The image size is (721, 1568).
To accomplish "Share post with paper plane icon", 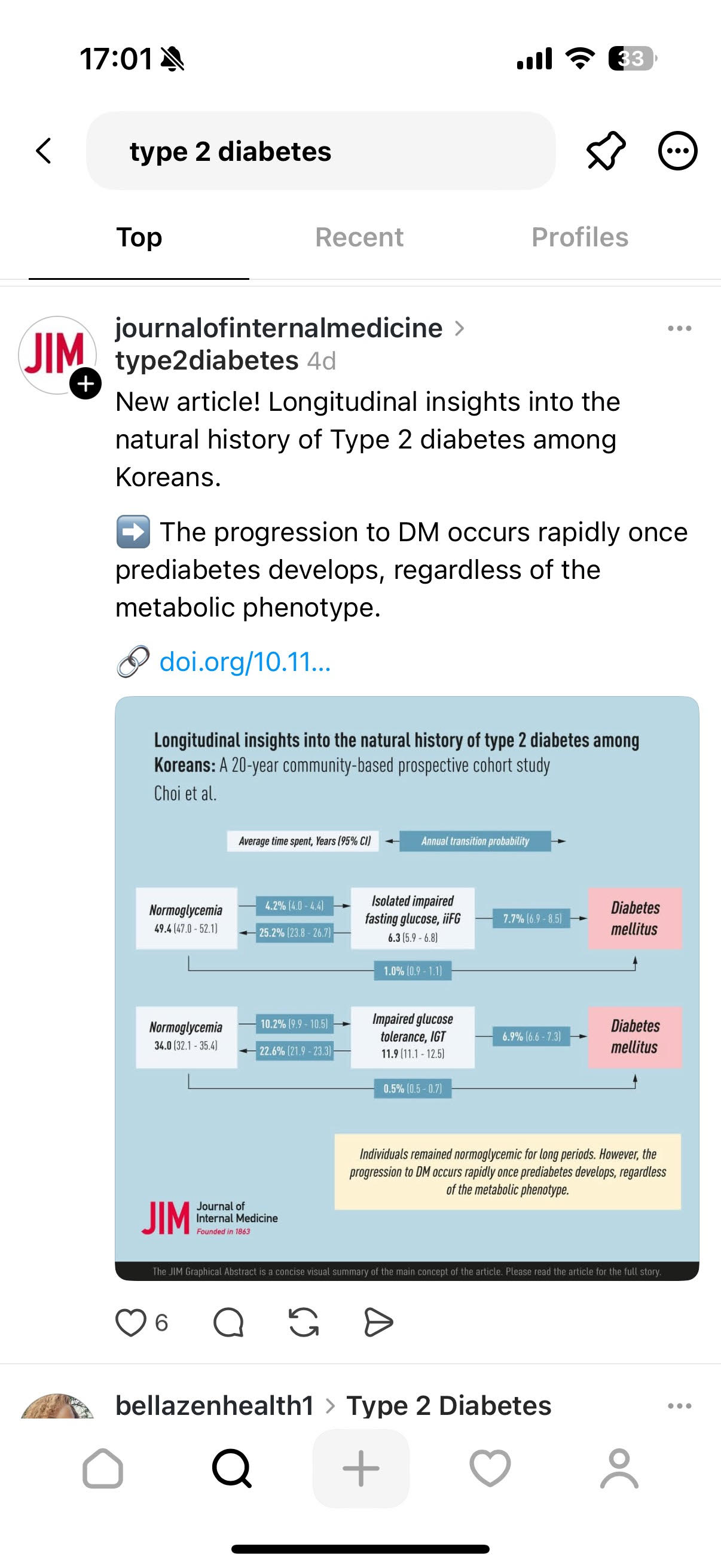I will tap(378, 1322).
